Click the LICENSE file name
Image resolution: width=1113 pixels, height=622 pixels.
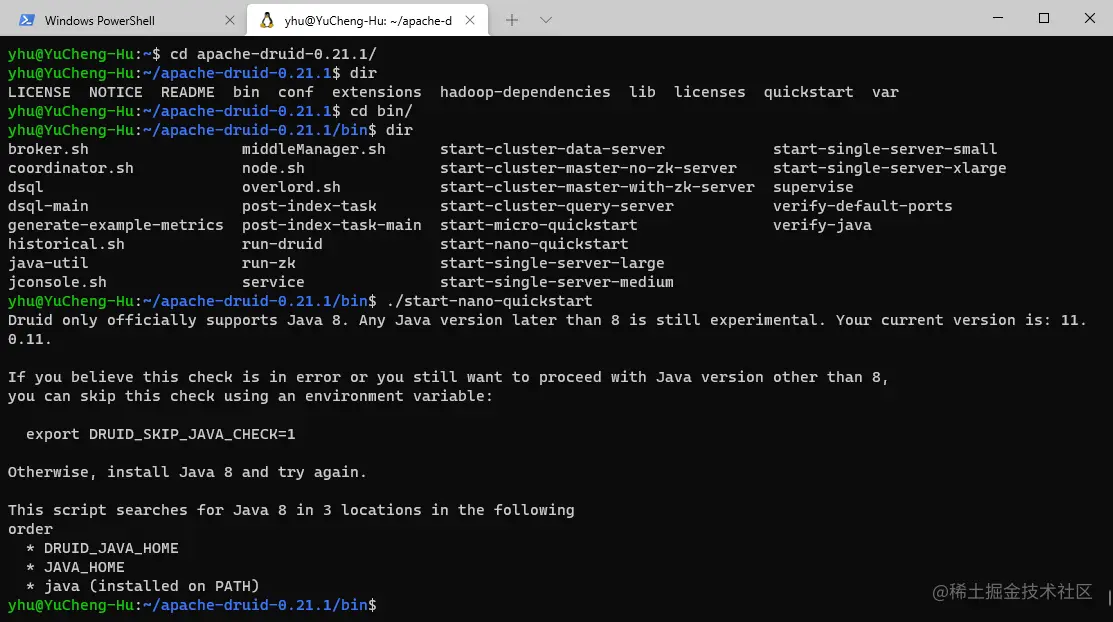click(39, 92)
